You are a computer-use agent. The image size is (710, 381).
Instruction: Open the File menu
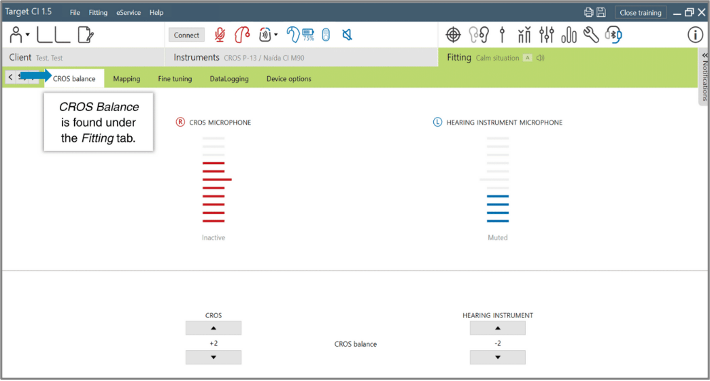point(75,13)
